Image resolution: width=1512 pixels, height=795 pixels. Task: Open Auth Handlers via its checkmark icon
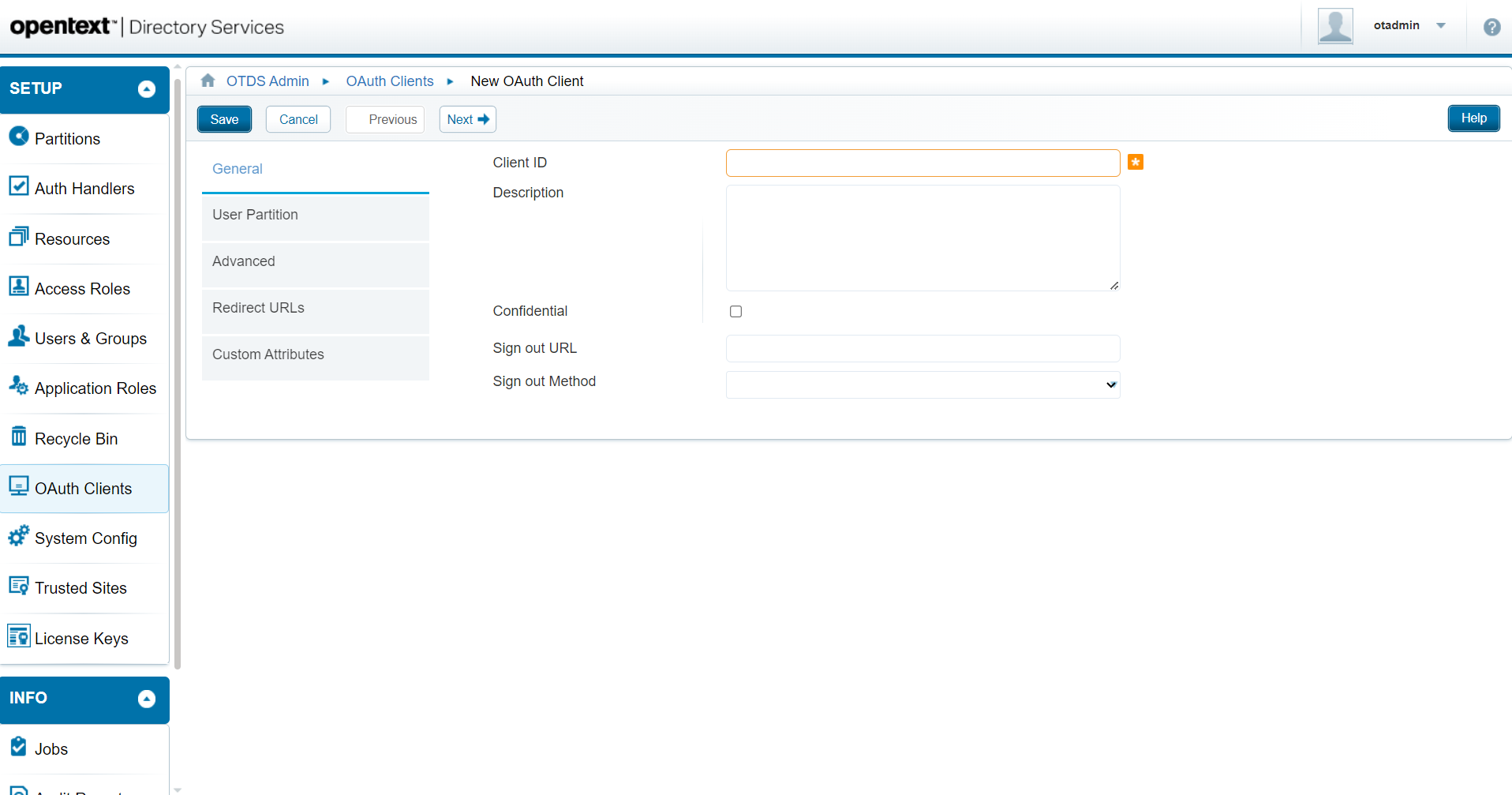19,186
